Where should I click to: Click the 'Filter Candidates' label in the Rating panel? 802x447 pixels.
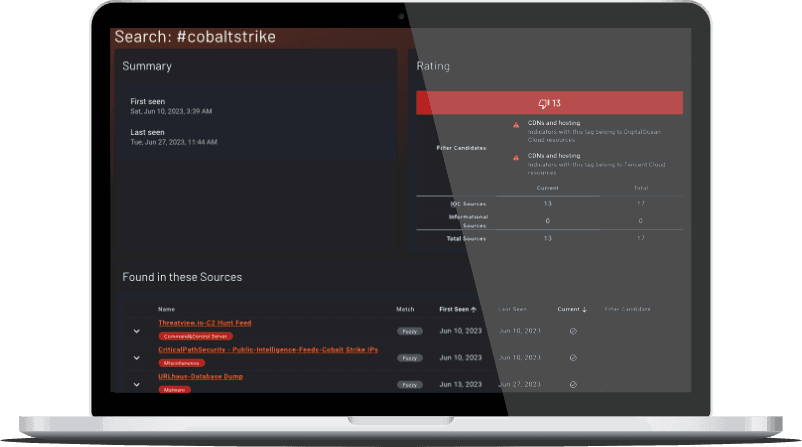461,148
